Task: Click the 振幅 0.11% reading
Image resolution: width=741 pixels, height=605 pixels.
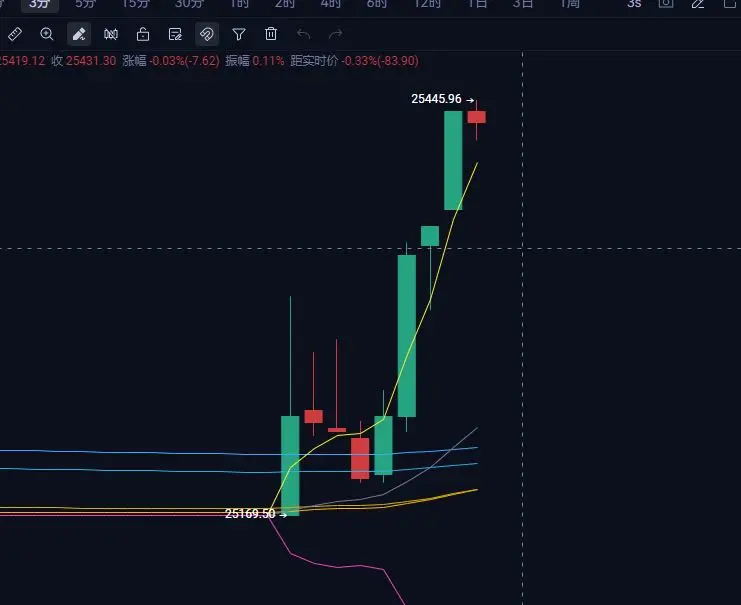Action: 255,61
